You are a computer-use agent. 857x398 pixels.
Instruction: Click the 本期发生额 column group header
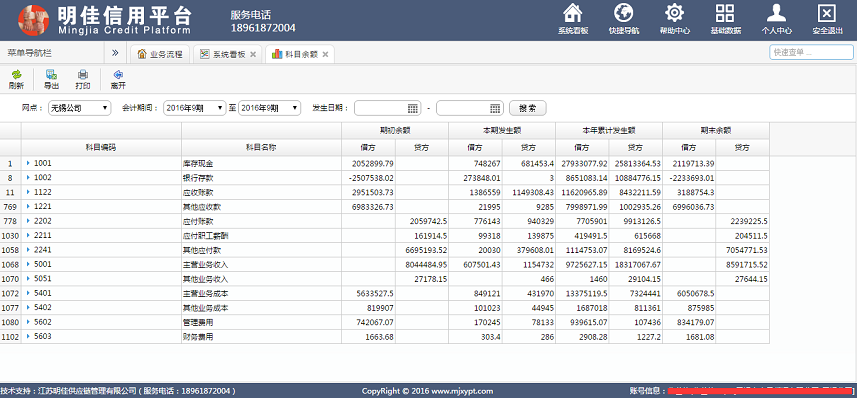502,131
